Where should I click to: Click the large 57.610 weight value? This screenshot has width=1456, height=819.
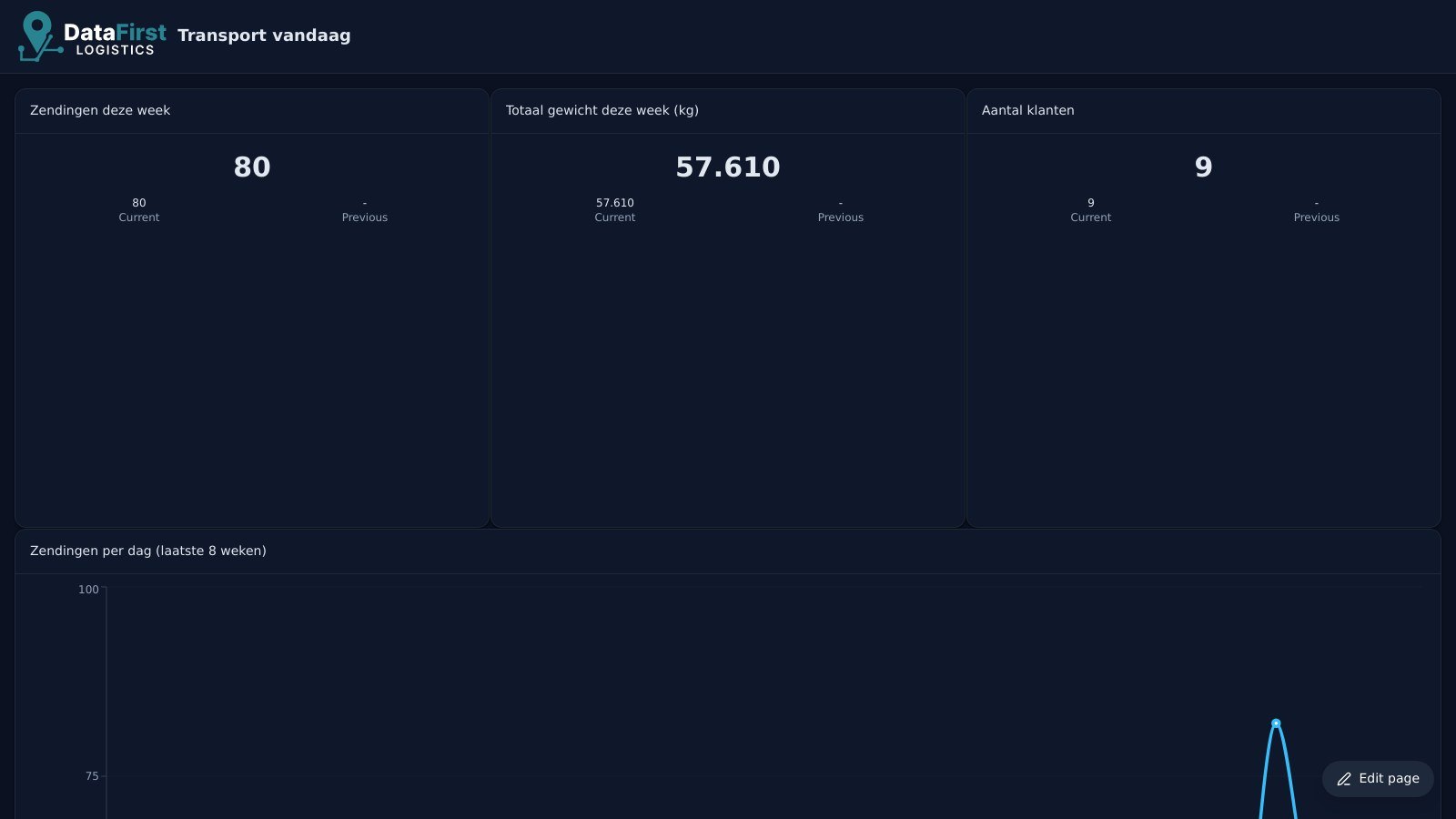(x=728, y=167)
